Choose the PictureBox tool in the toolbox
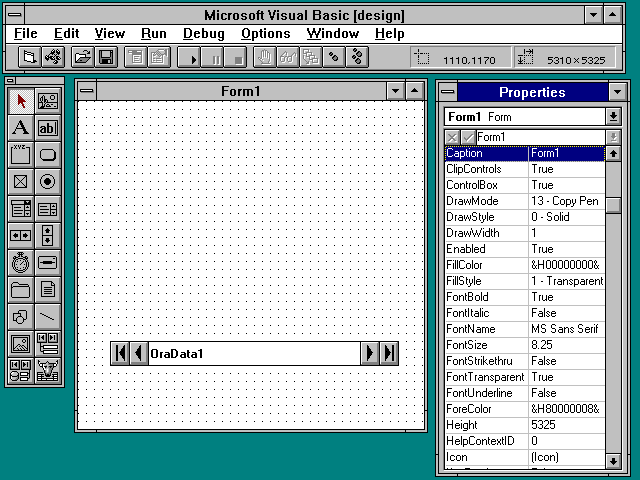 pyautogui.click(x=47, y=101)
